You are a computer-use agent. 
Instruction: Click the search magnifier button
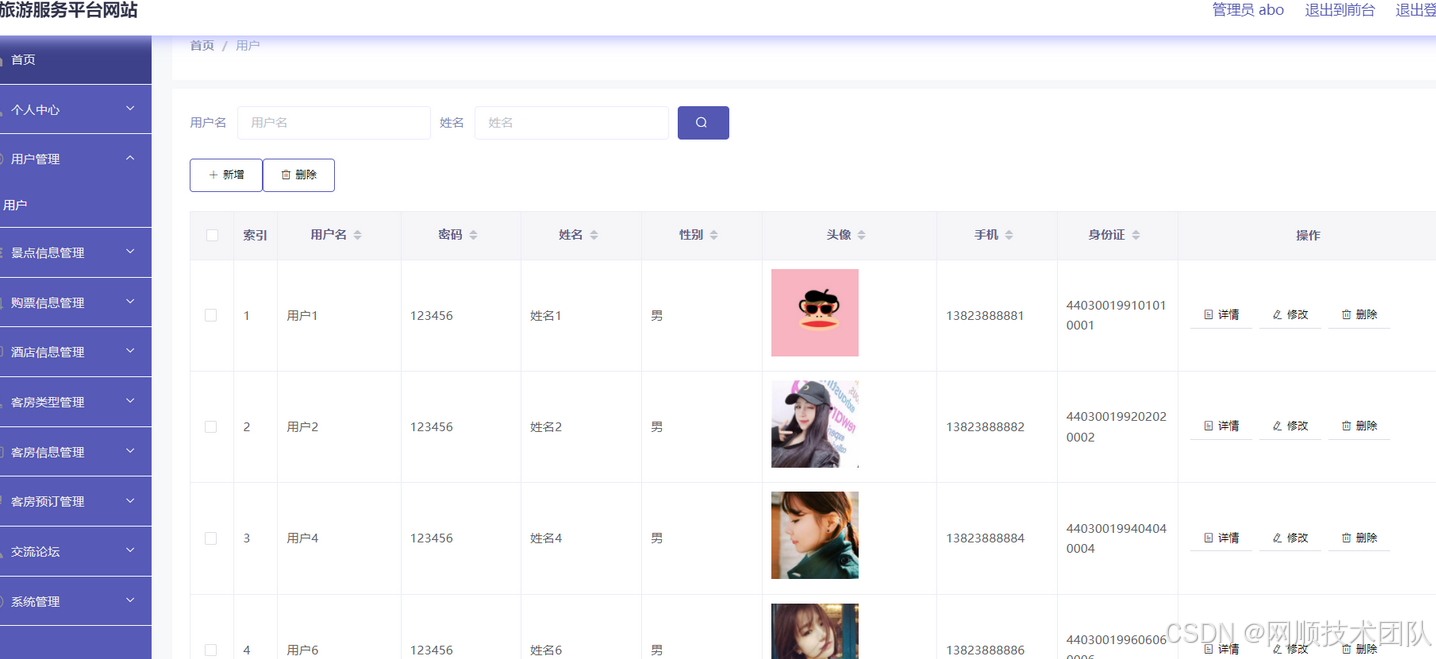703,123
